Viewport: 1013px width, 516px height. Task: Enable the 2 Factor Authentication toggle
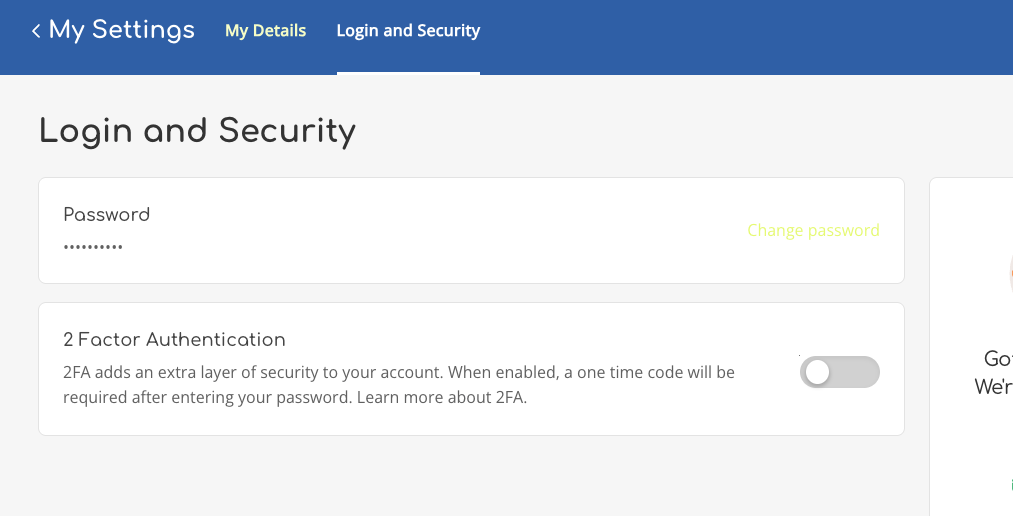tap(839, 372)
